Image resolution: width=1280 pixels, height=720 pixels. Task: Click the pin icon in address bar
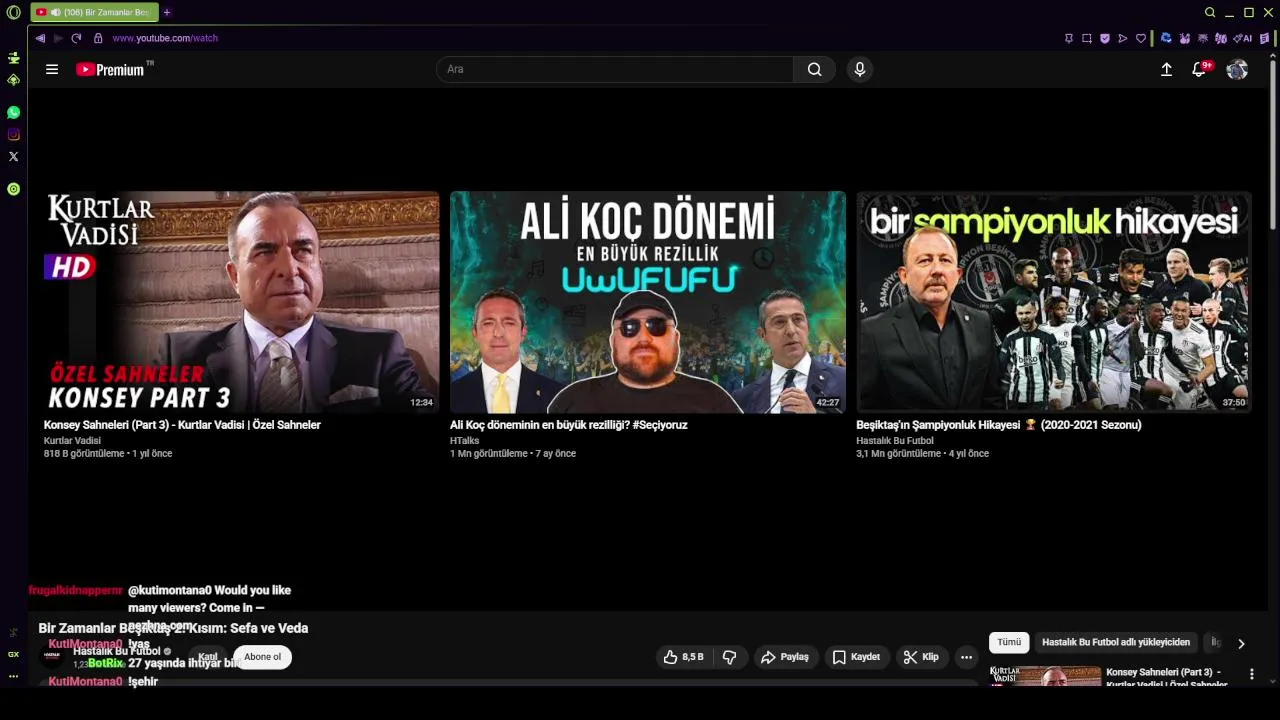click(1069, 38)
